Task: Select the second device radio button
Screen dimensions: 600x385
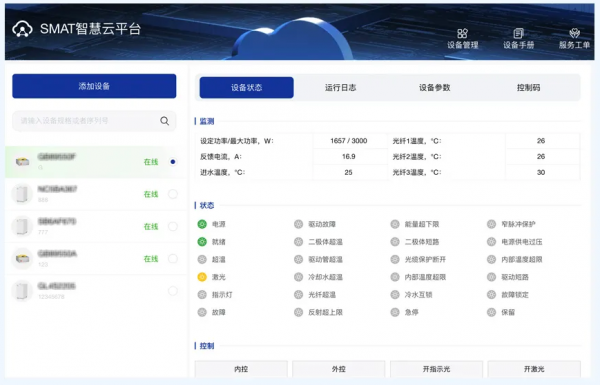Action: pos(173,194)
